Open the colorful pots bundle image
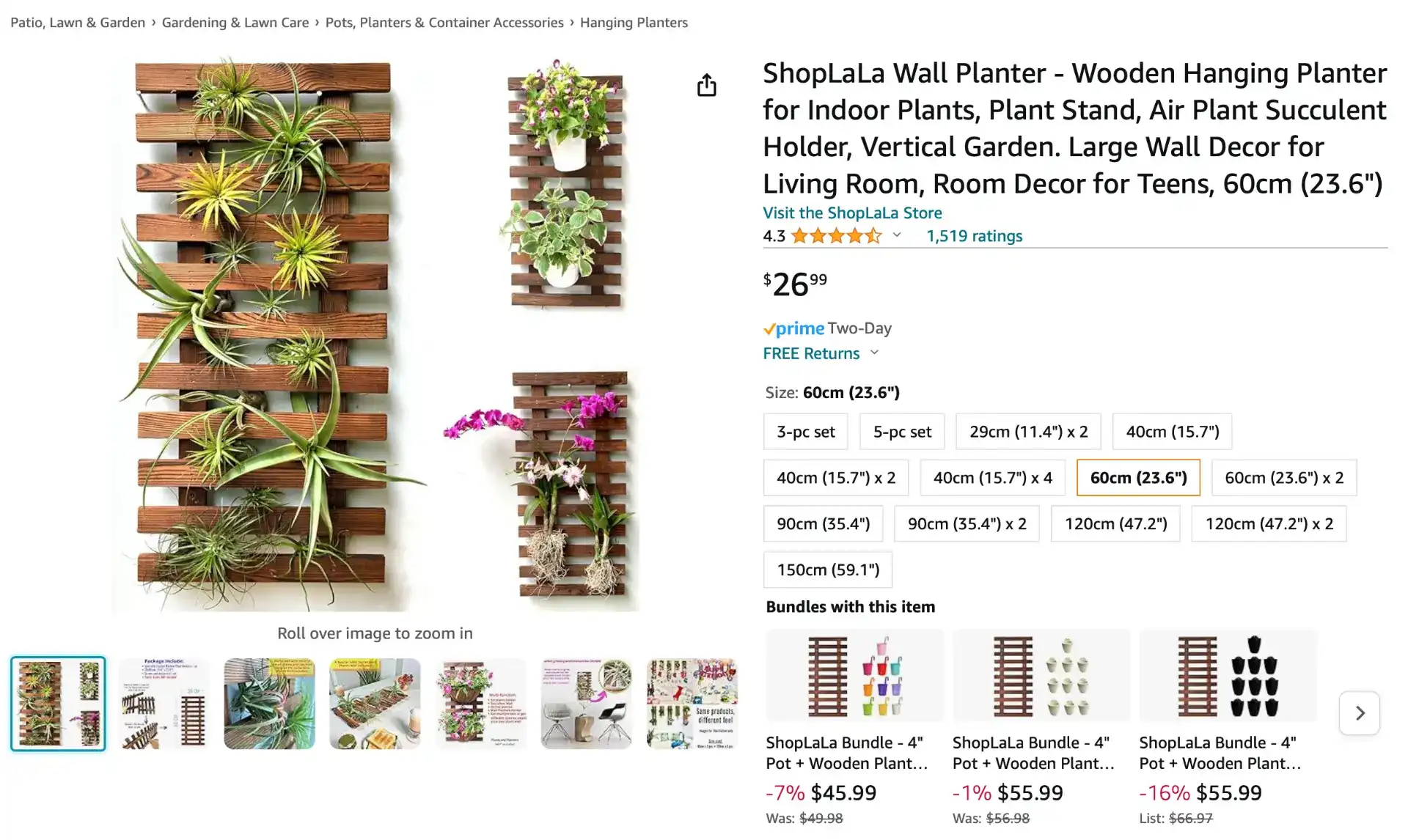 (x=854, y=676)
